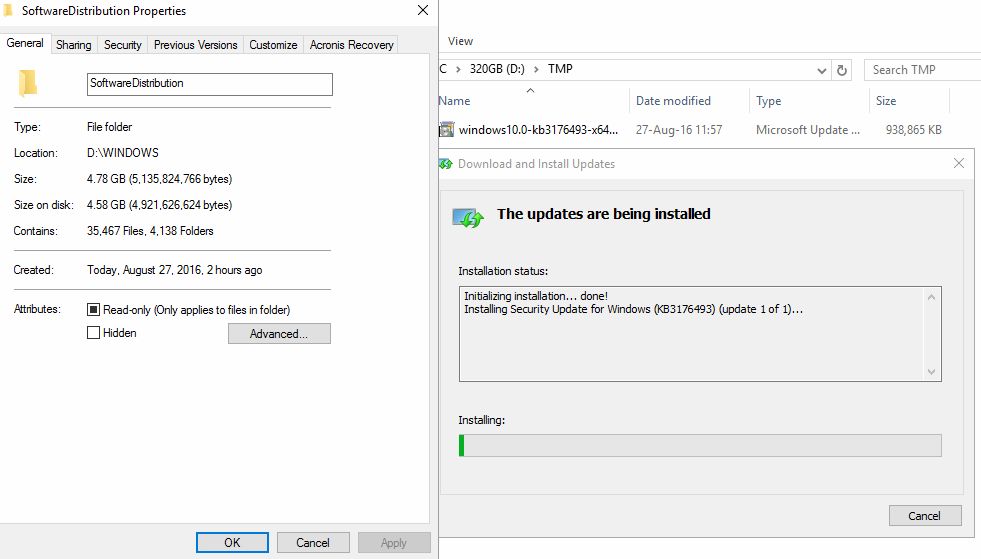Viewport: 981px width, 559px height.
Task: Click the '4.58 GB (4,921,626,624 bytes)' value
Action: coord(160,205)
